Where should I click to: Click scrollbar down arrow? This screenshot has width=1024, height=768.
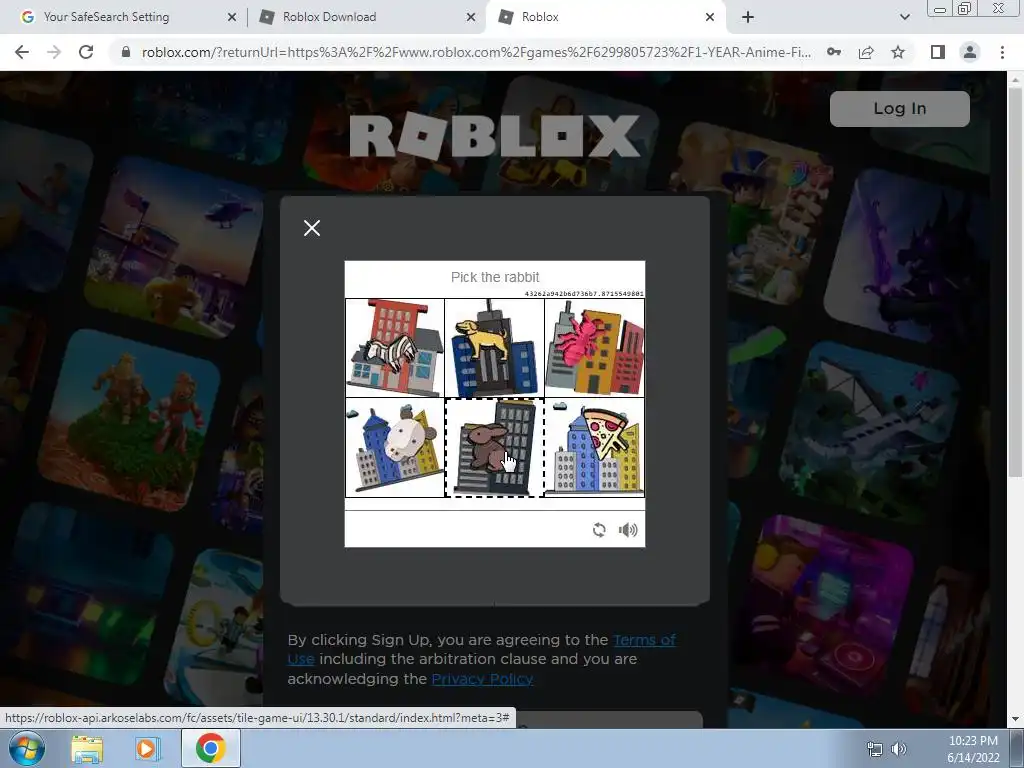pos(1015,719)
